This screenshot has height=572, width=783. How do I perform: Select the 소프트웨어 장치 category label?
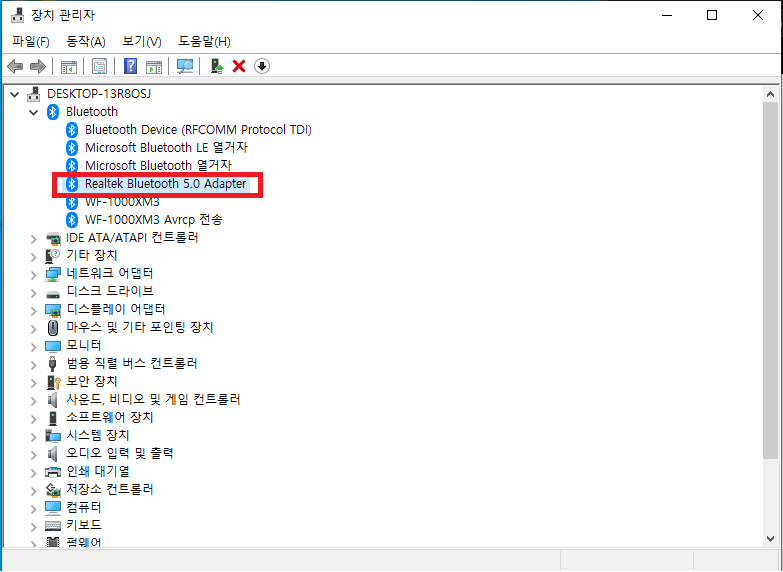pos(110,417)
